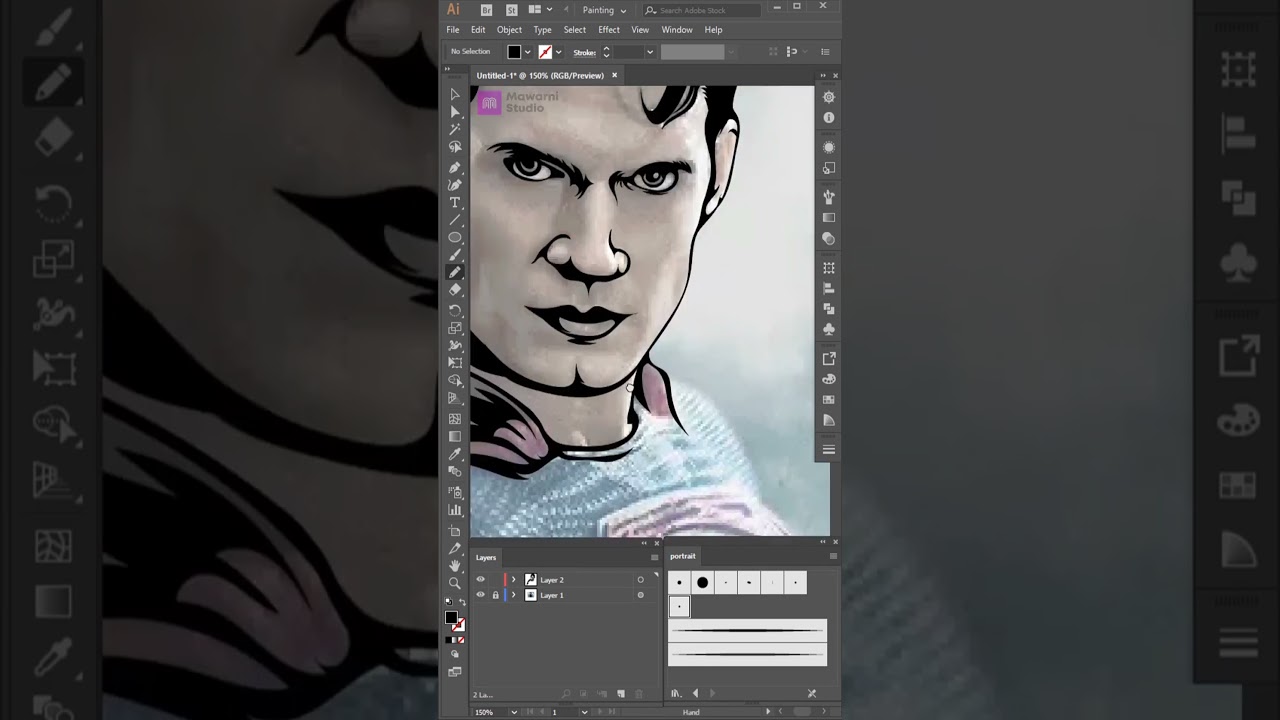Choose the Lasso tool
The width and height of the screenshot is (1280, 720).
point(455,147)
